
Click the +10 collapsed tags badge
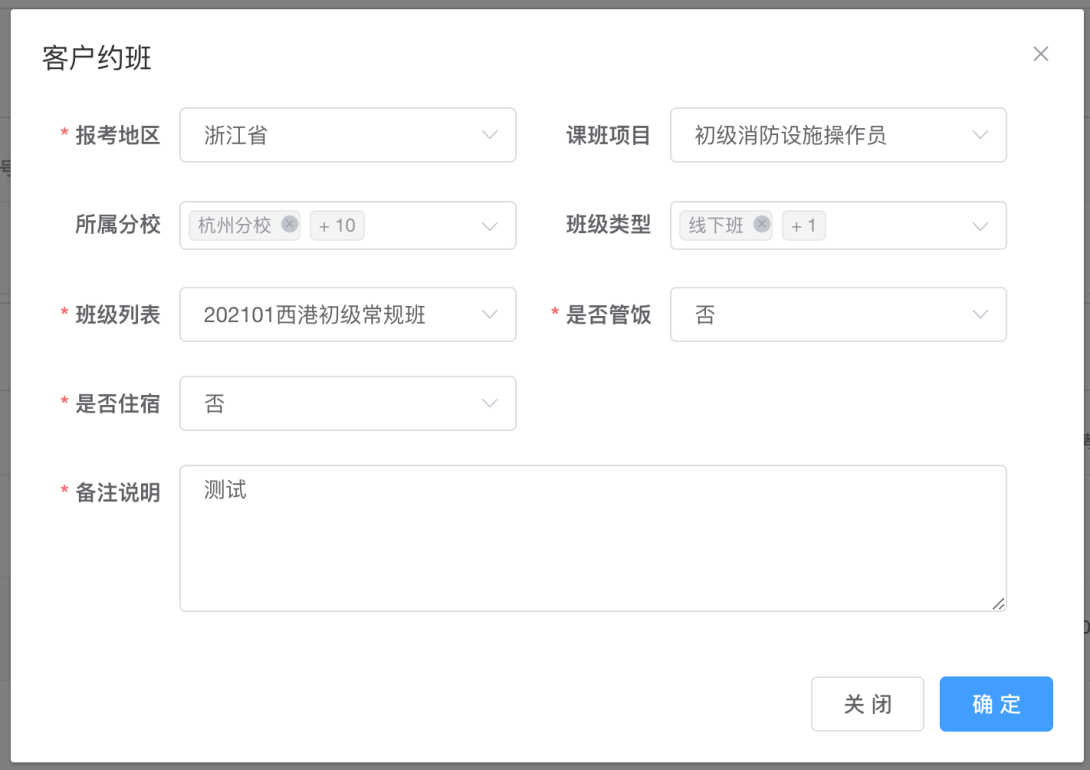pos(337,226)
